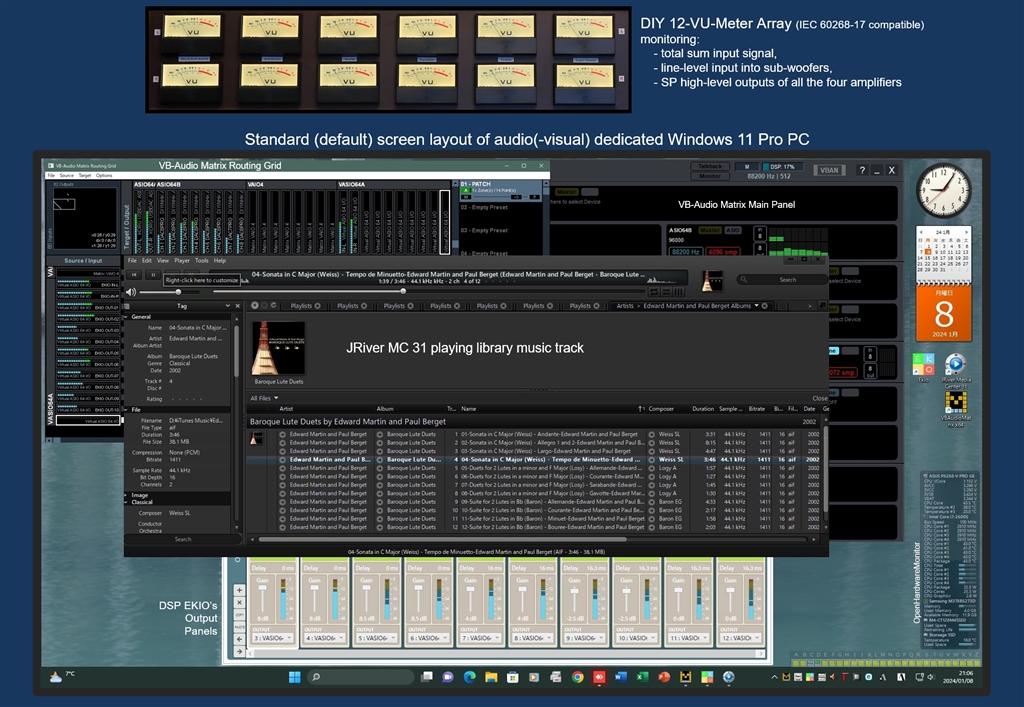Pause playback in JRiver player
This screenshot has width=1024, height=707.
[153, 274]
